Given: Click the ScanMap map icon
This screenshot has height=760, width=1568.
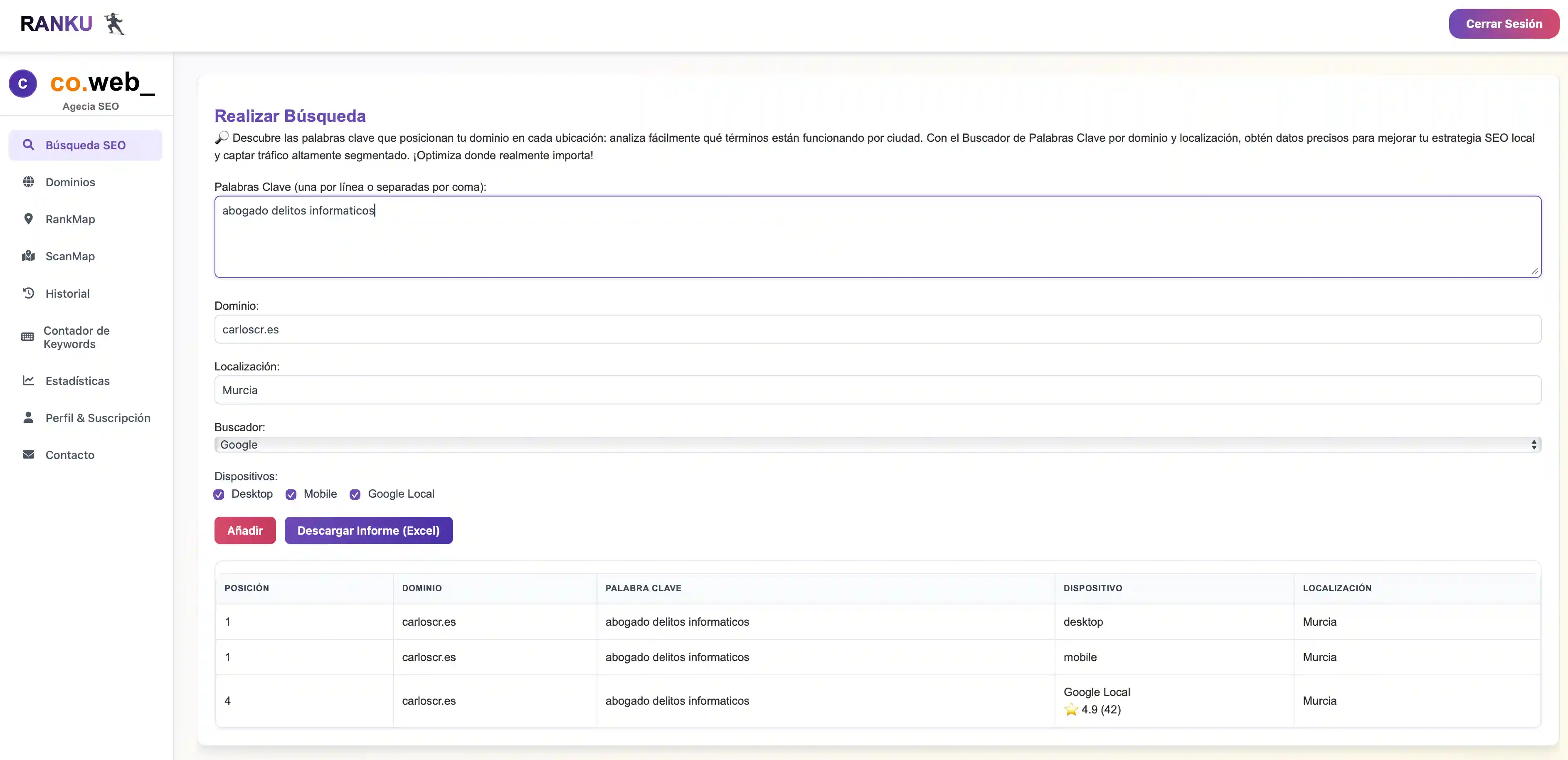Looking at the screenshot, I should pyautogui.click(x=28, y=257).
